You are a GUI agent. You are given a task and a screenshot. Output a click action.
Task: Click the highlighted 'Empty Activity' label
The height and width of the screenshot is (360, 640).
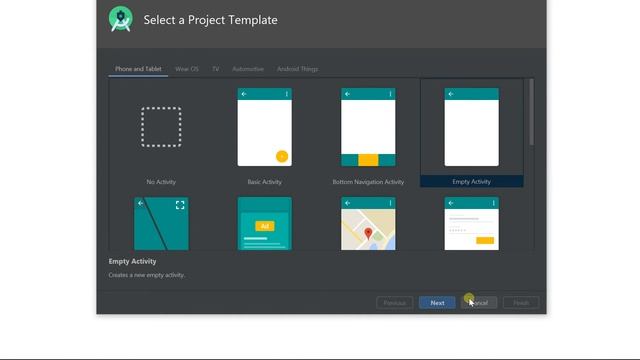471,182
